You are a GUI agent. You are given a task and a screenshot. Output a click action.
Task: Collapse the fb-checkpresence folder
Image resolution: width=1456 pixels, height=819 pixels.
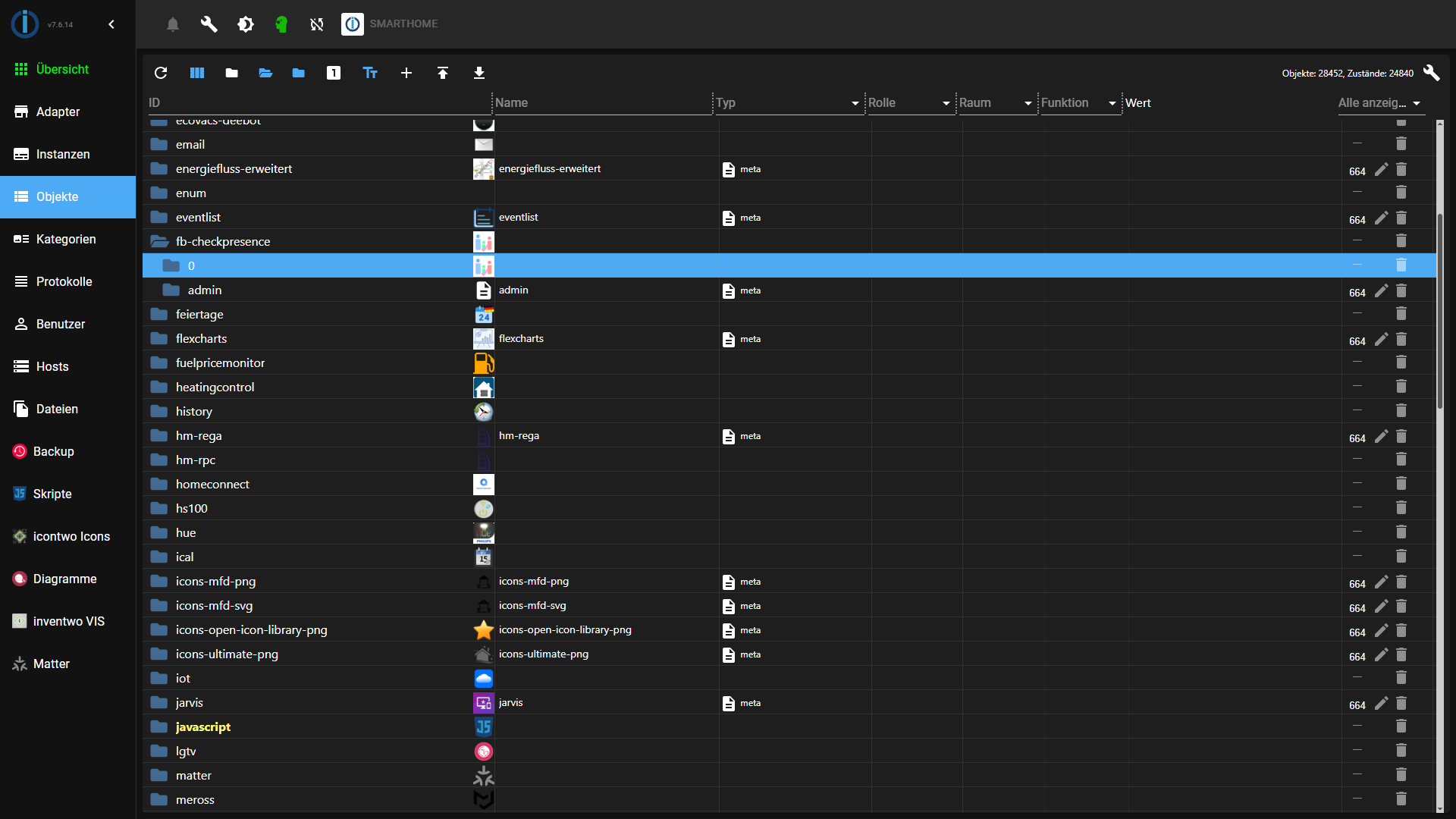coord(159,242)
